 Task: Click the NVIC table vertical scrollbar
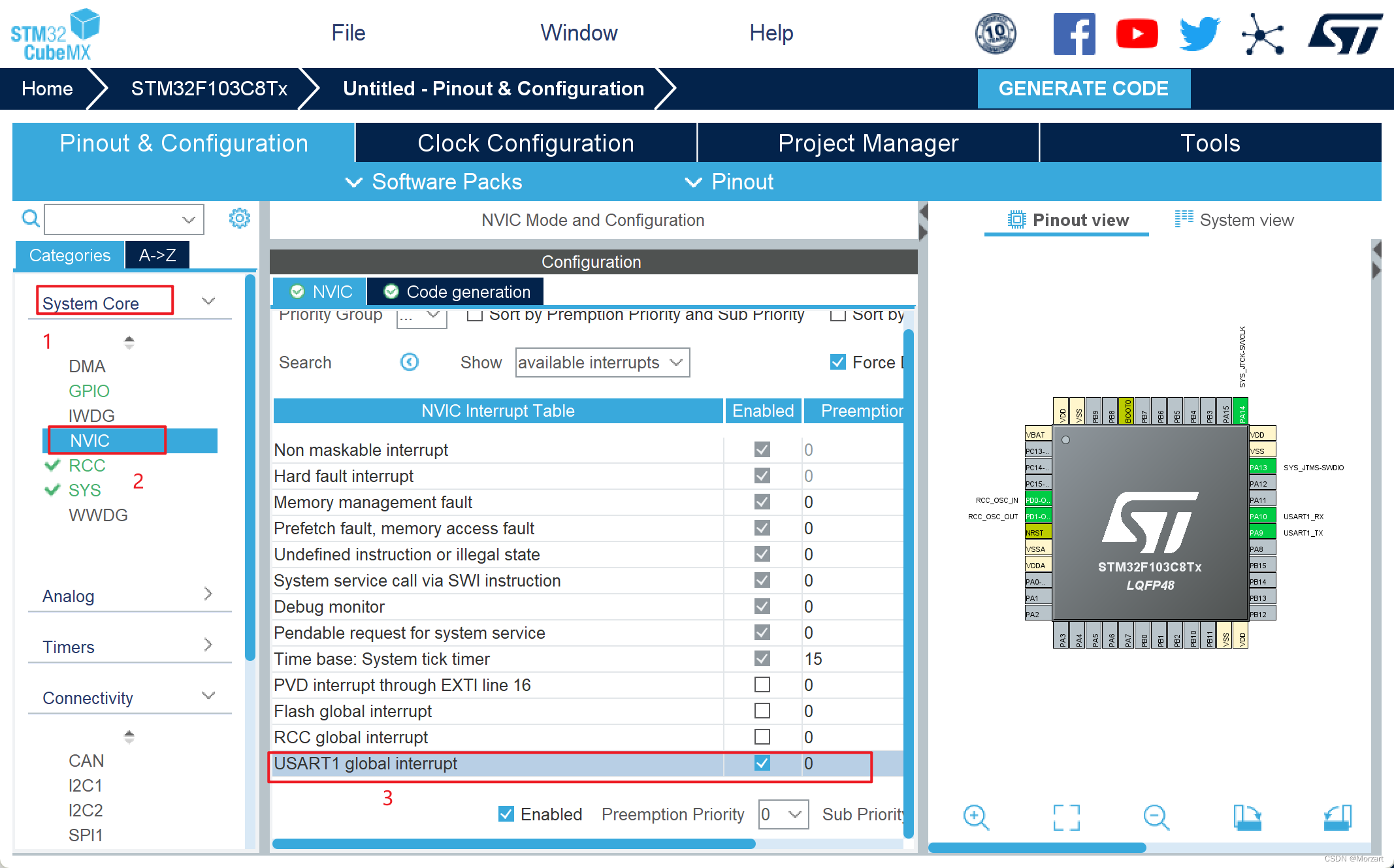[x=909, y=585]
